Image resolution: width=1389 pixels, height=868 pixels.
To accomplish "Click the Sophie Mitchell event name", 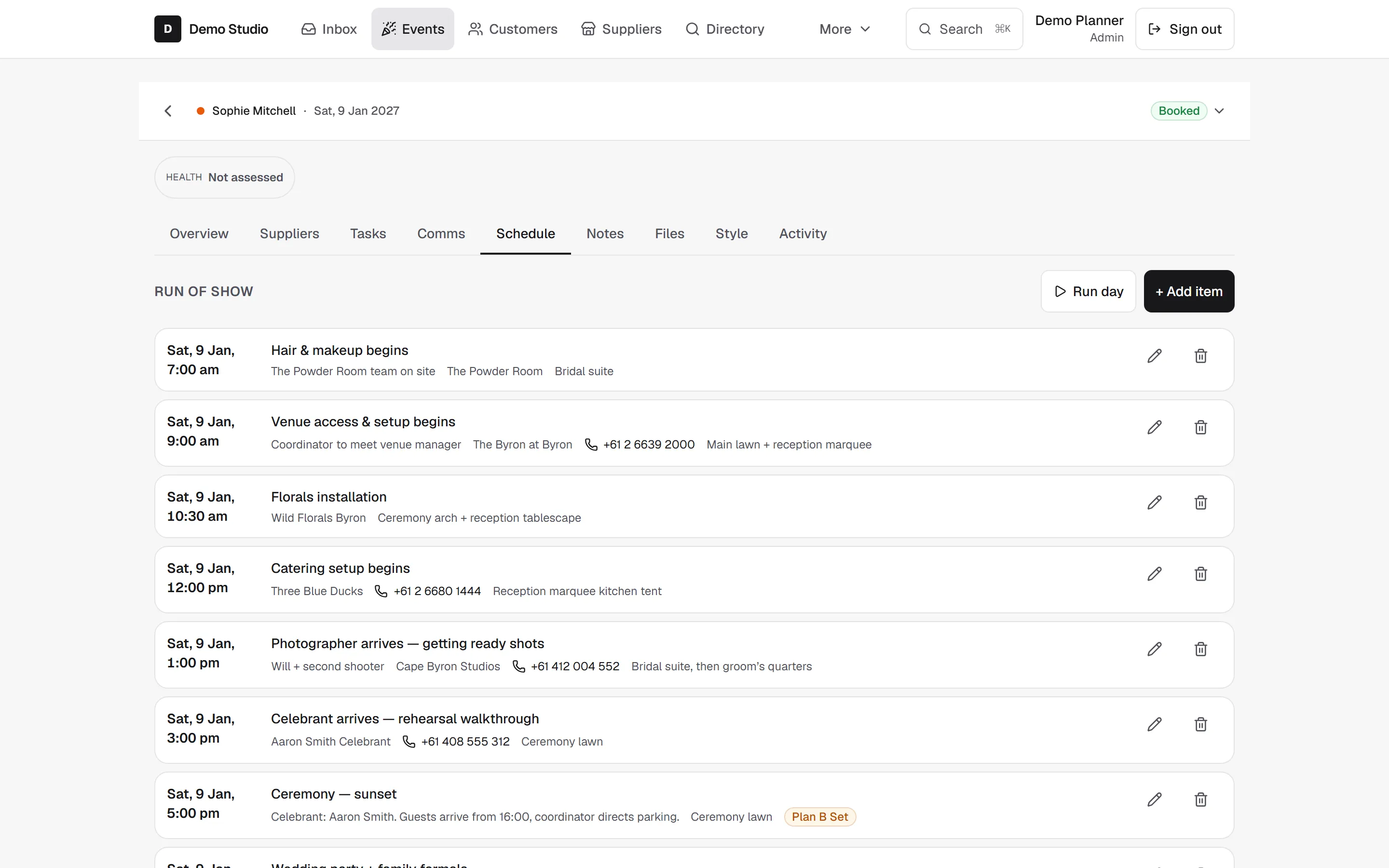I will pyautogui.click(x=254, y=111).
